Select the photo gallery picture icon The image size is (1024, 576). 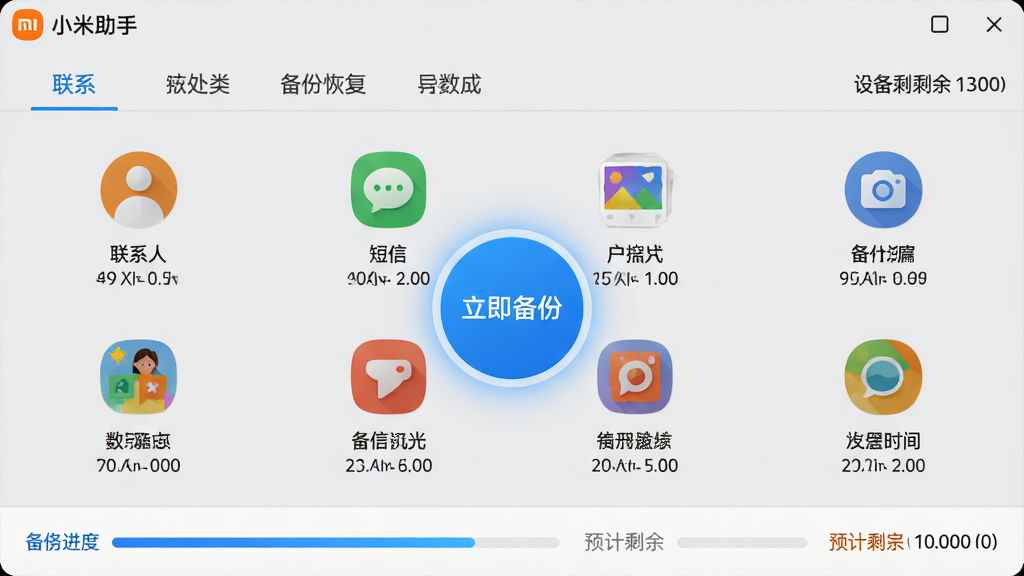pos(635,189)
